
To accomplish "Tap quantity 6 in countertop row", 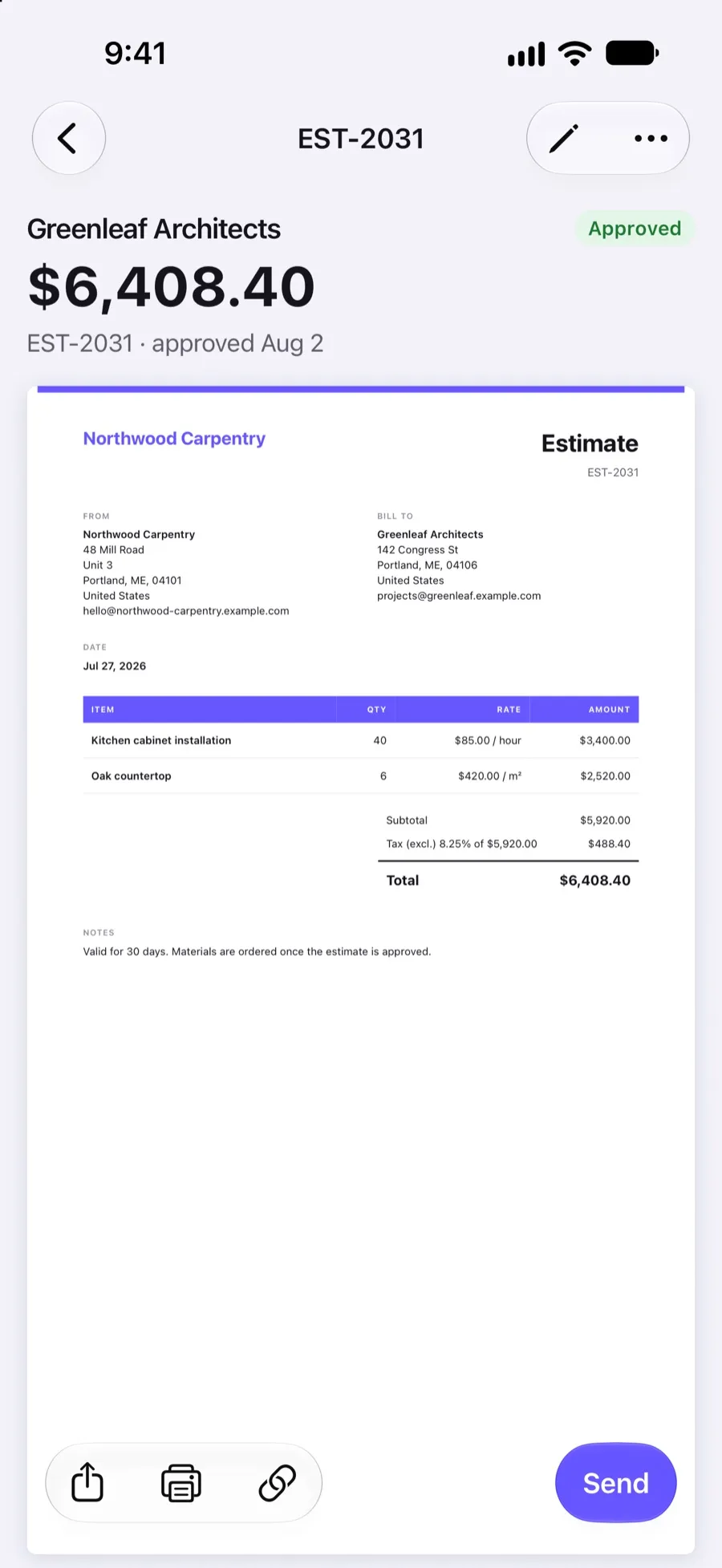I will (383, 776).
